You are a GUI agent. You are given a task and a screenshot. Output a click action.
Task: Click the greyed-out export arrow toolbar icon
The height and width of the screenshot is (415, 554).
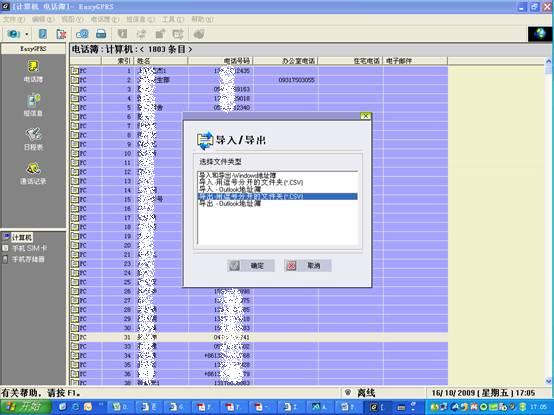point(178,34)
